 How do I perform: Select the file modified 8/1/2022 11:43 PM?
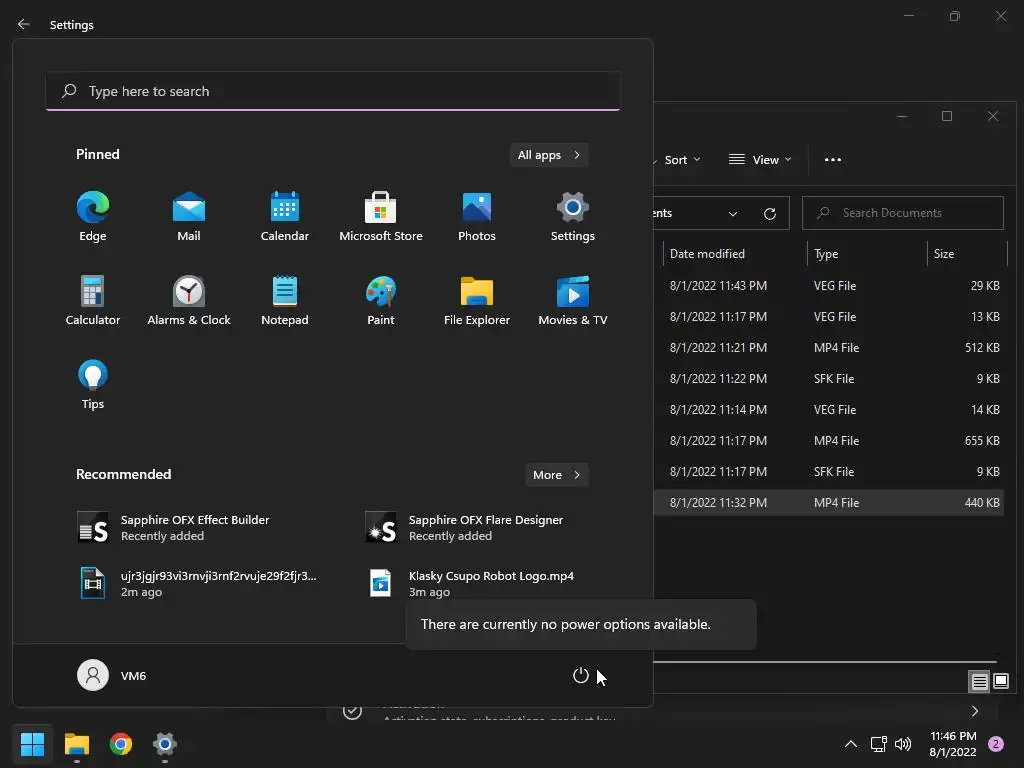pyautogui.click(x=828, y=285)
